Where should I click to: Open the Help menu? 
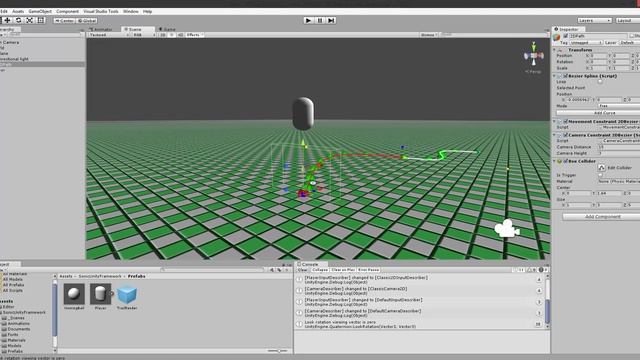pos(147,11)
